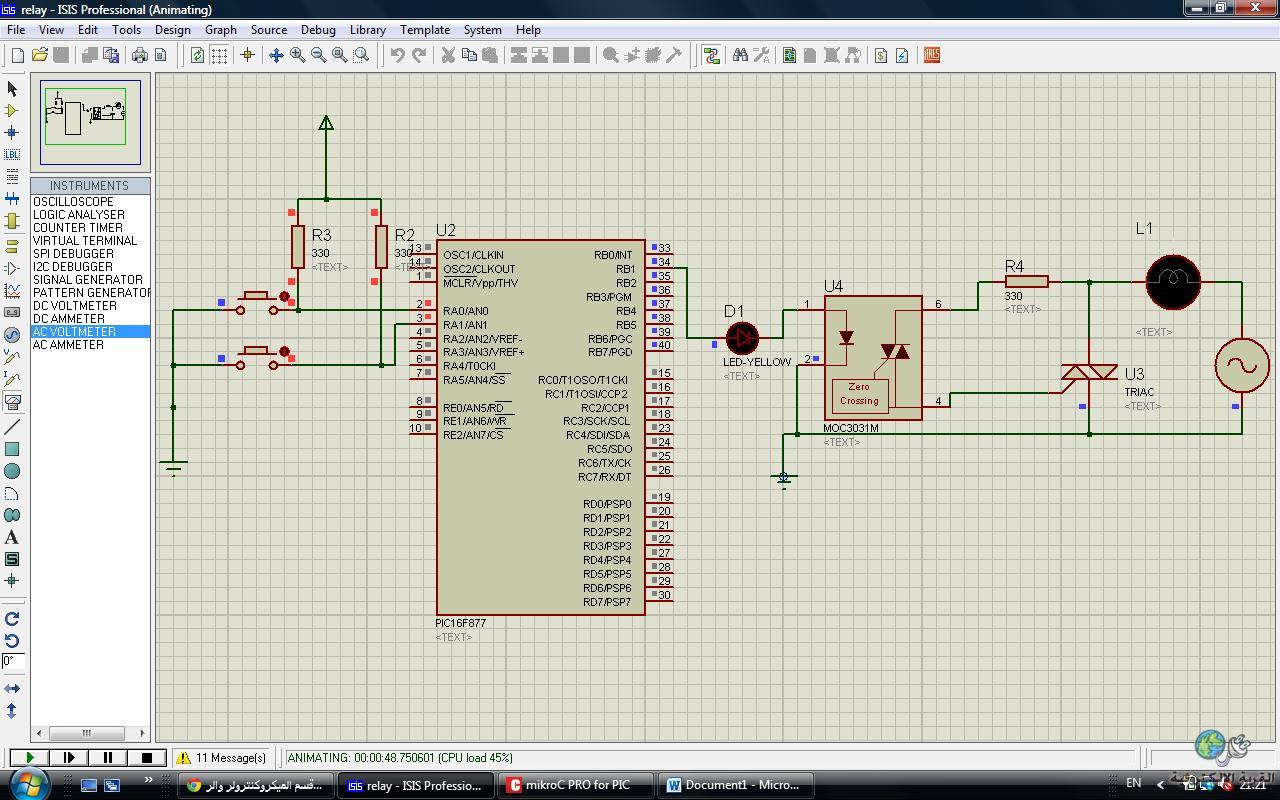
Task: Select the 2D line drawing tool
Action: point(12,427)
